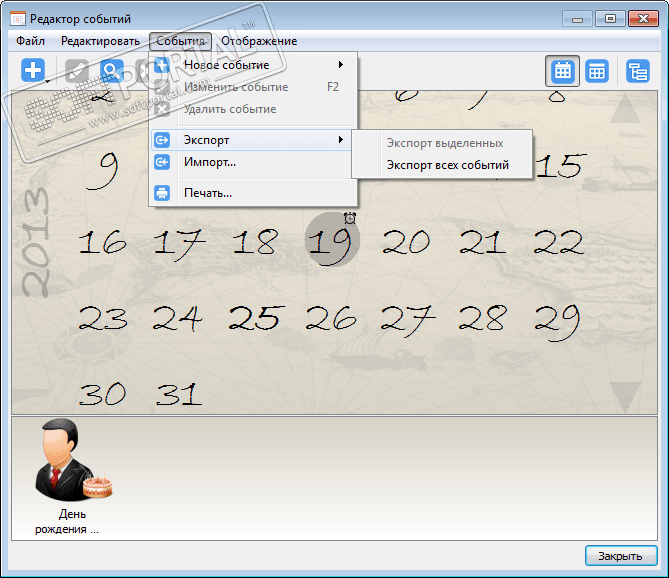This screenshot has height=578, width=669.
Task: Select day 18 in the calendar
Action: (x=256, y=241)
